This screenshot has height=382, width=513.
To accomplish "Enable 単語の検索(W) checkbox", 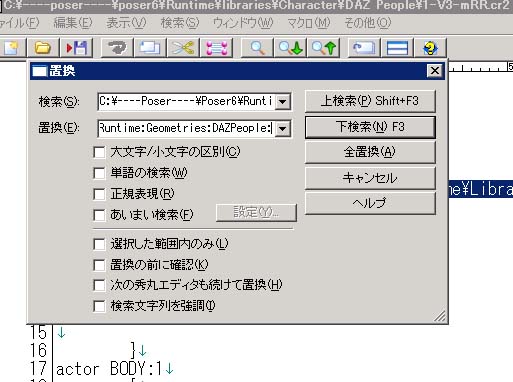I will coord(99,173).
